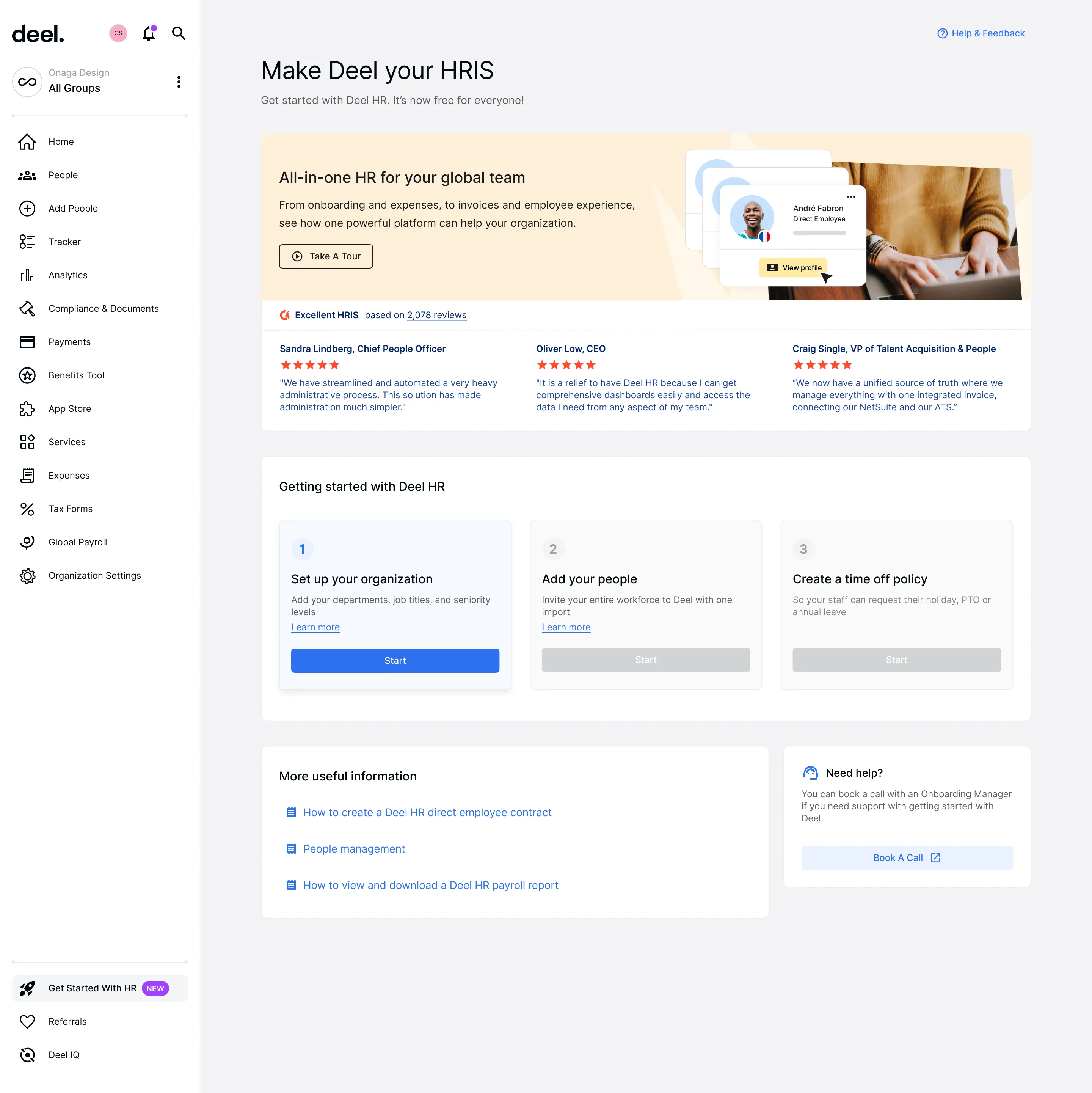Click Learn more under Set up your organization
Image resolution: width=1092 pixels, height=1093 pixels.
pyautogui.click(x=315, y=627)
